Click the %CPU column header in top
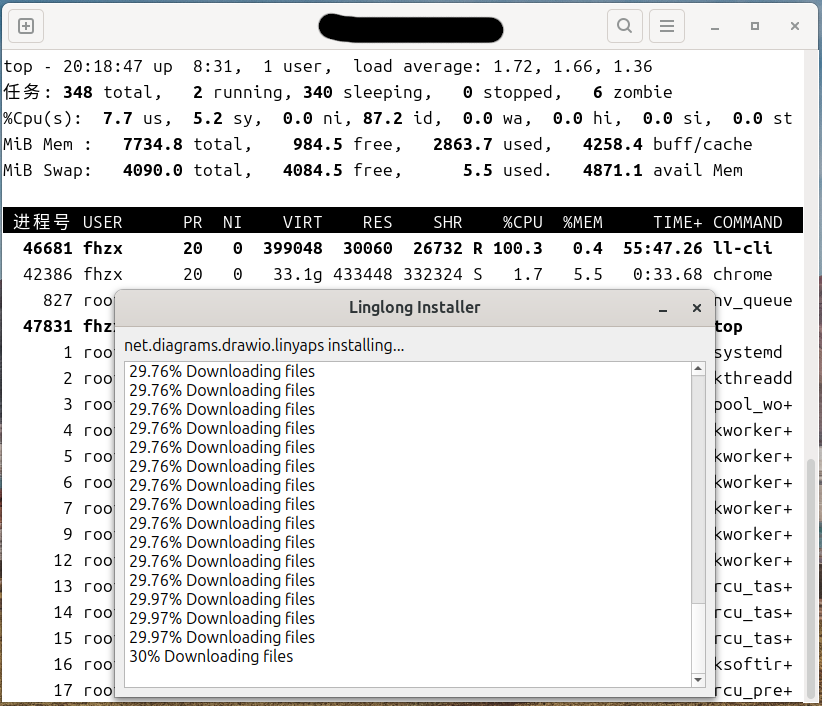 (522, 222)
